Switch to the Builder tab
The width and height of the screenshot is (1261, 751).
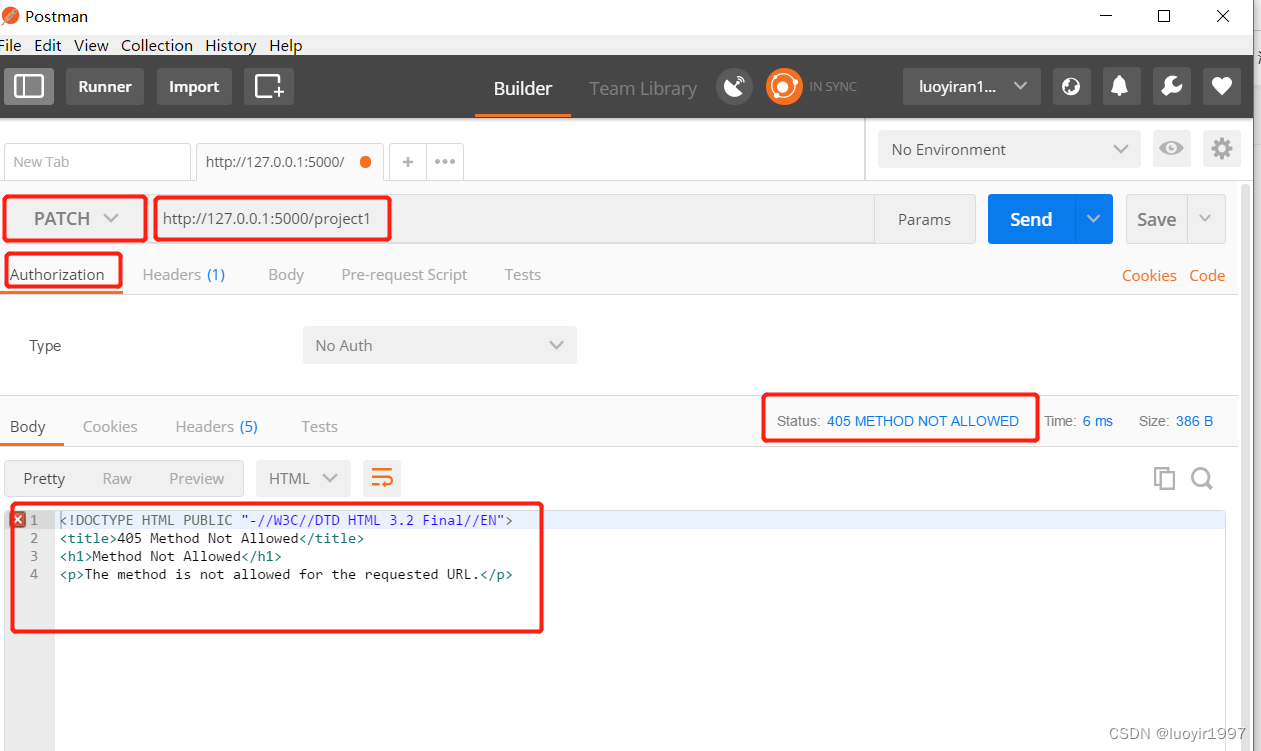(x=523, y=88)
